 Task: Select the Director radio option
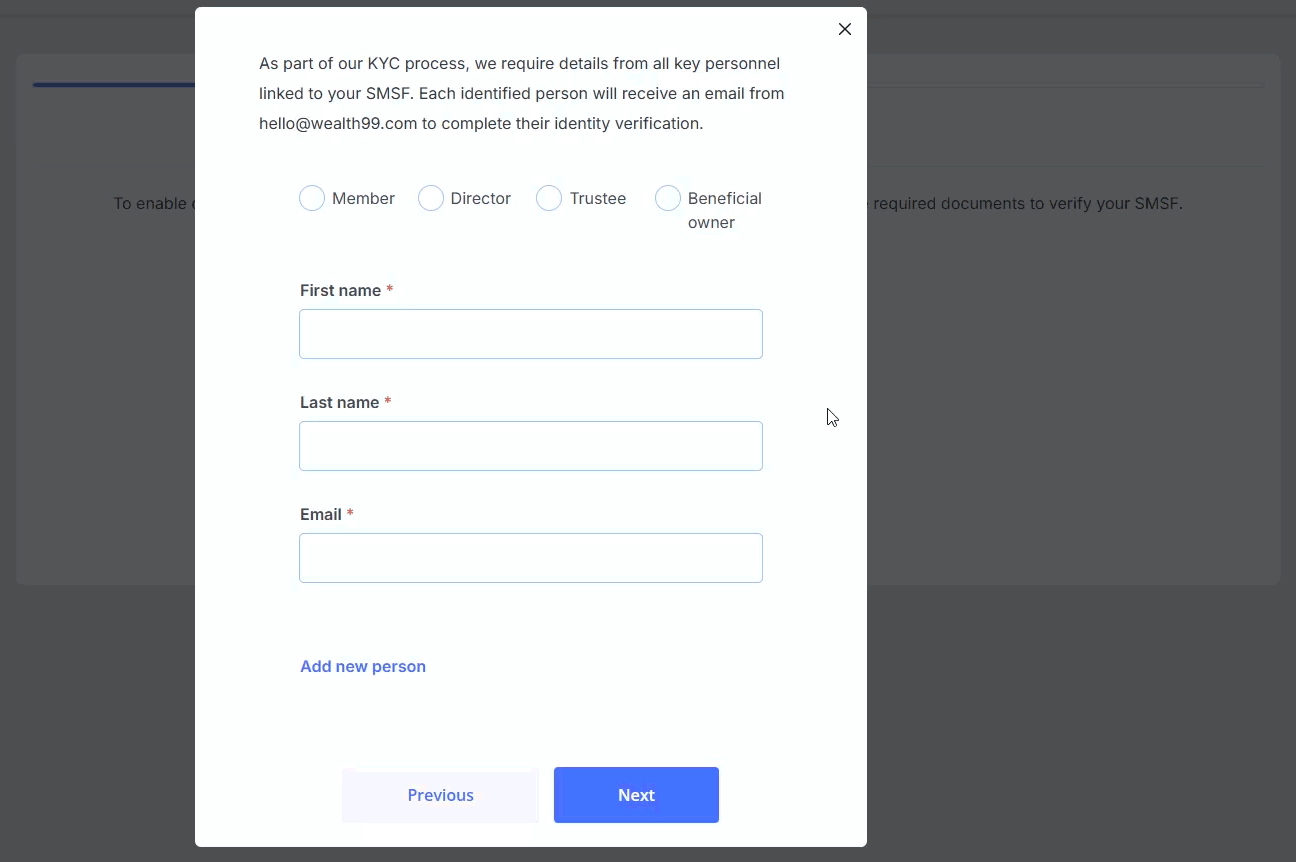tap(431, 198)
